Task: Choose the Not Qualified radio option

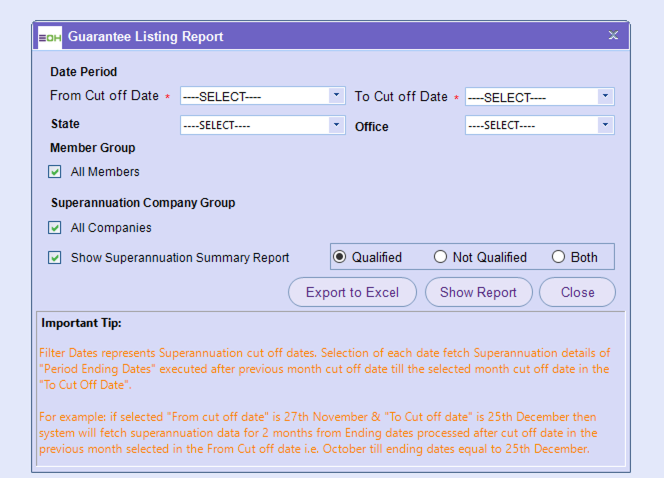Action: coord(441,257)
